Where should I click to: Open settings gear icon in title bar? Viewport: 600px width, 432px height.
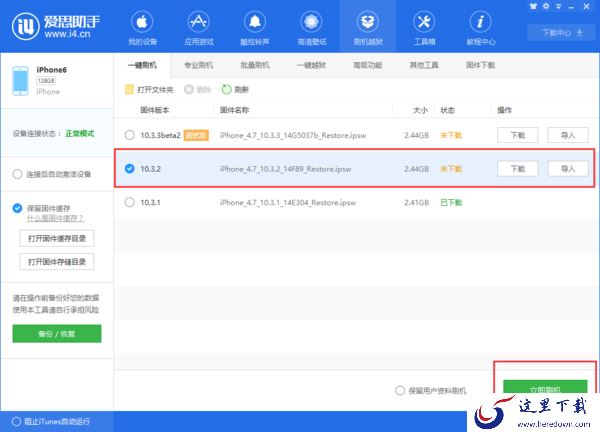click(546, 6)
